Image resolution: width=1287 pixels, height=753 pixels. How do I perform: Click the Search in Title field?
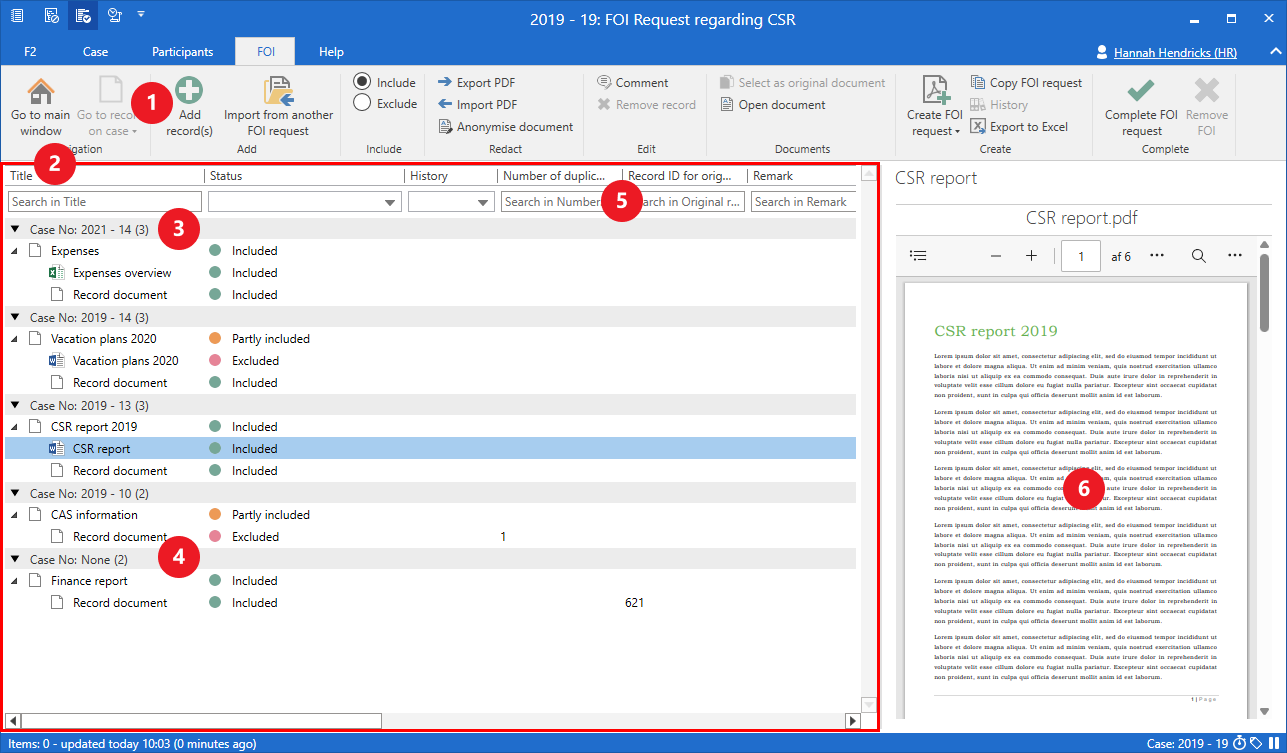105,202
